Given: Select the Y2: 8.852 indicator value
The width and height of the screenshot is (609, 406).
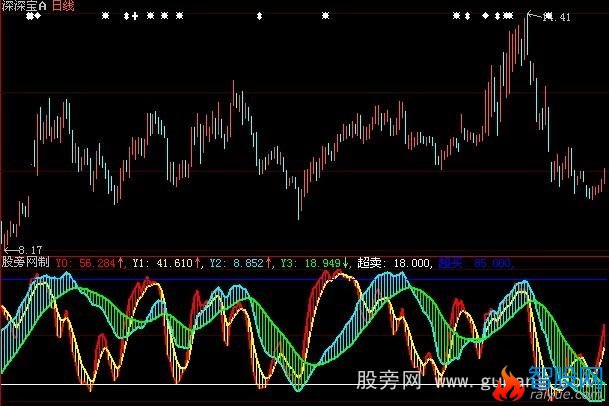Looking at the screenshot, I should click(x=241, y=263).
